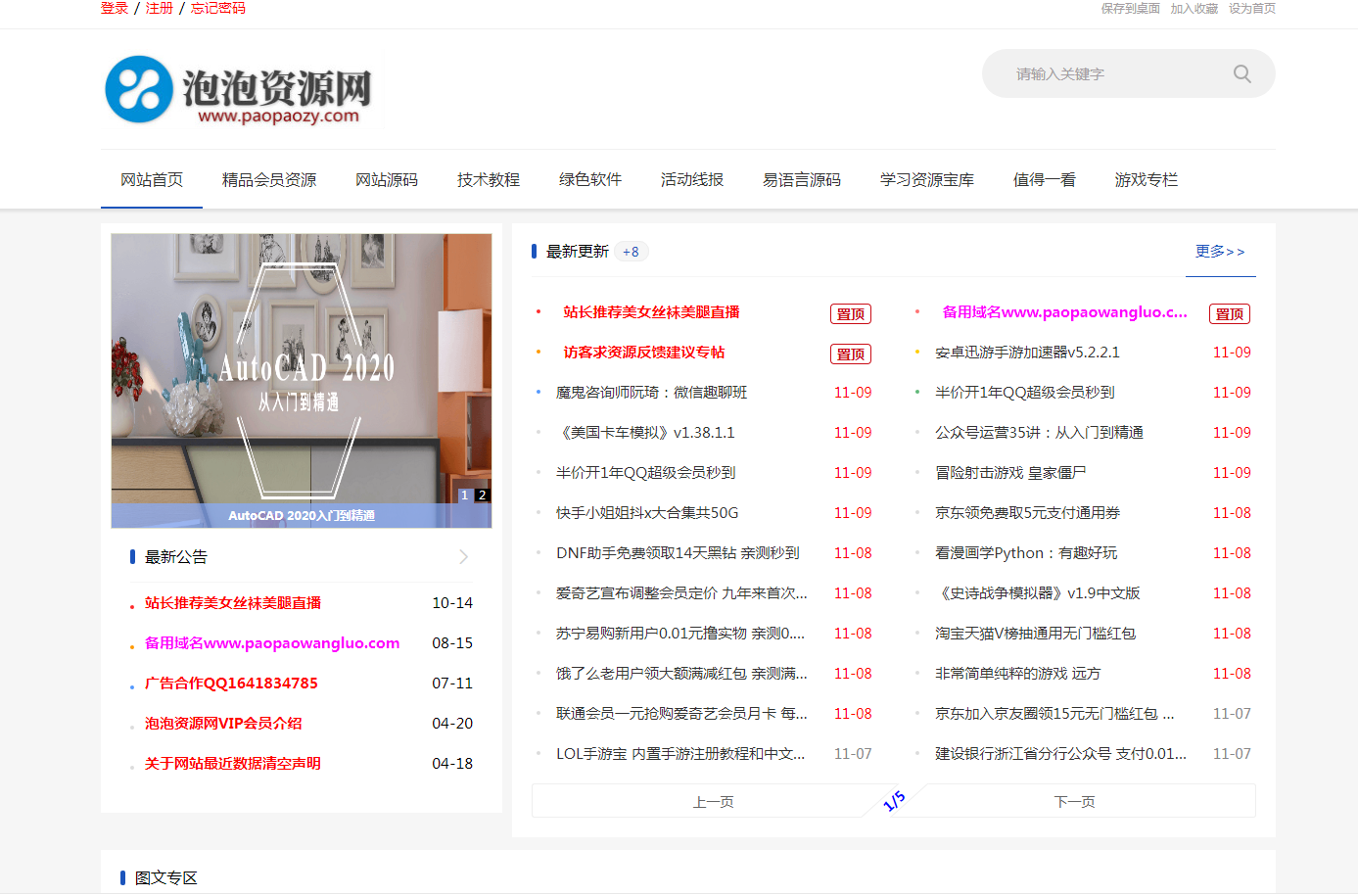Click the 置顶 badge beside 站长推荐美女丝袜美腿直播
Image resolution: width=1358 pixels, height=896 pixels.
click(x=850, y=314)
